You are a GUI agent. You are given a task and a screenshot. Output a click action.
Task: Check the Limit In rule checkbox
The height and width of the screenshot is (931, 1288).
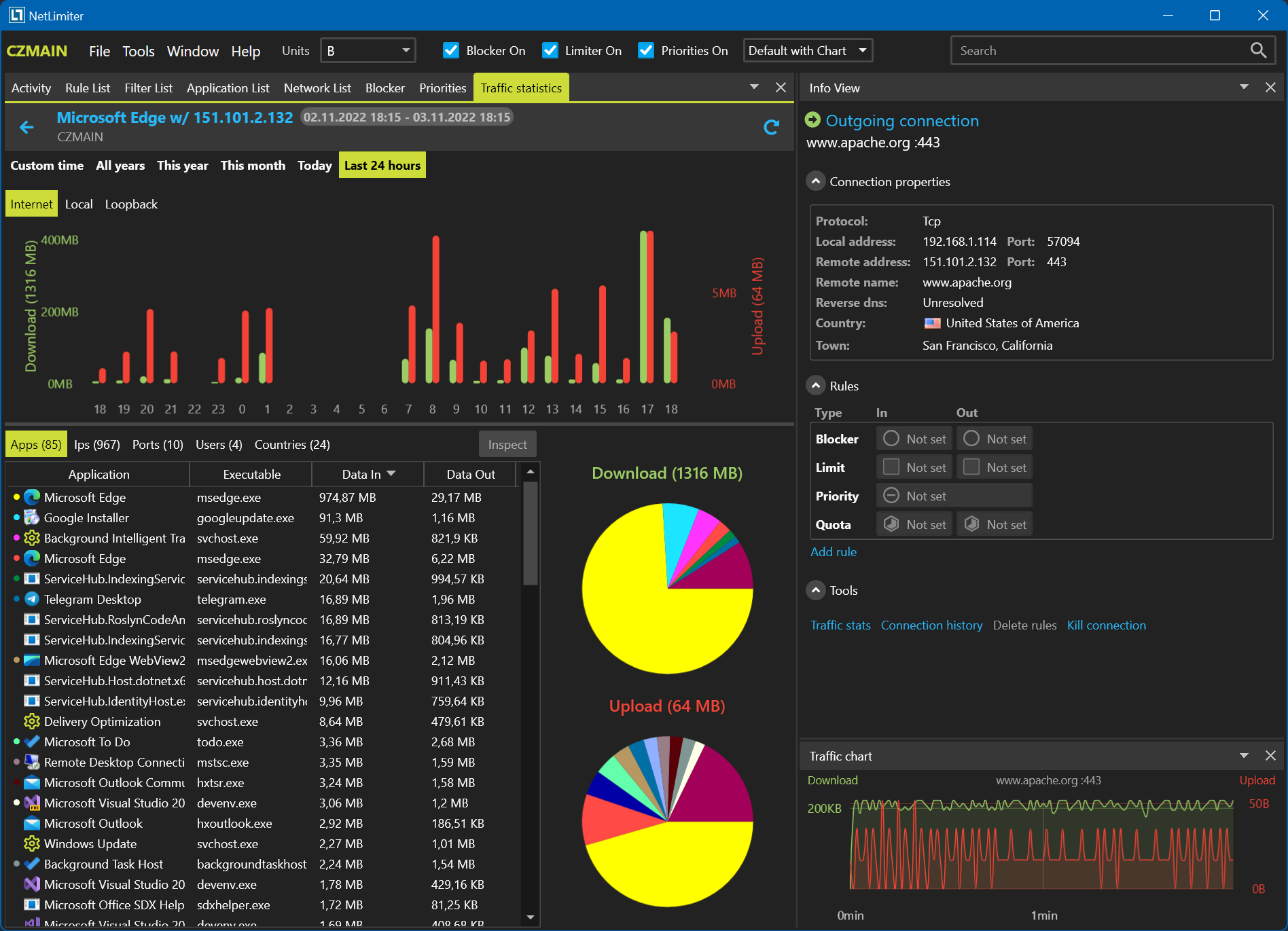[891, 467]
